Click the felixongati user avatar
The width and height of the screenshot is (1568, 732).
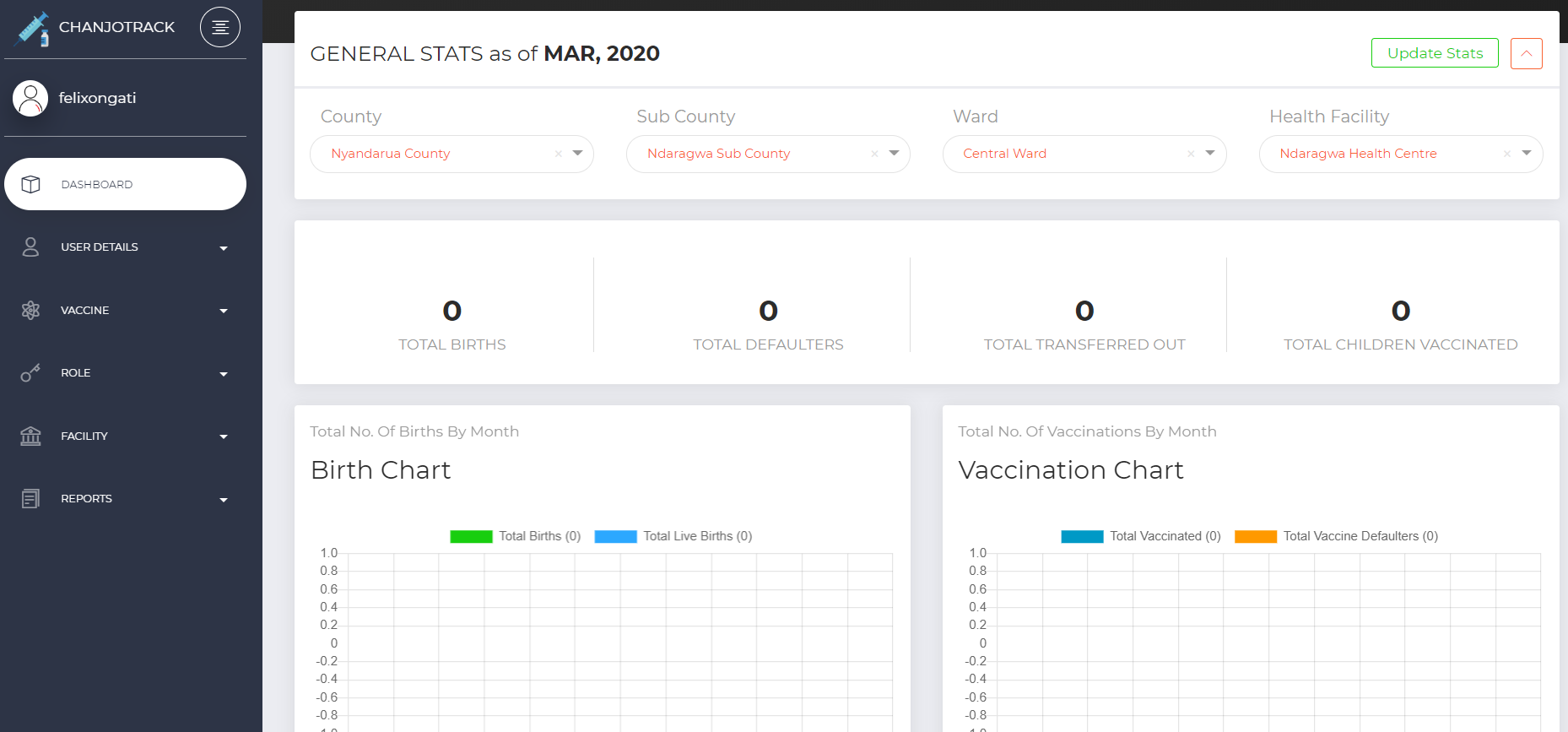(30, 98)
